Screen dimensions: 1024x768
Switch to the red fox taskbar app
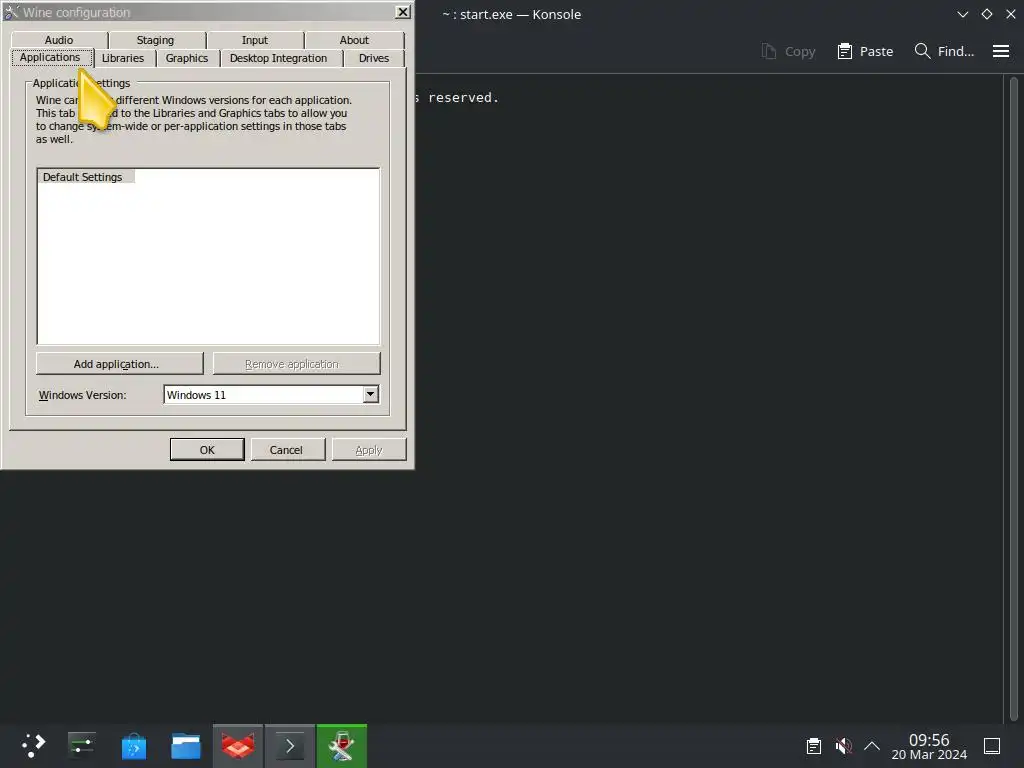coord(238,746)
